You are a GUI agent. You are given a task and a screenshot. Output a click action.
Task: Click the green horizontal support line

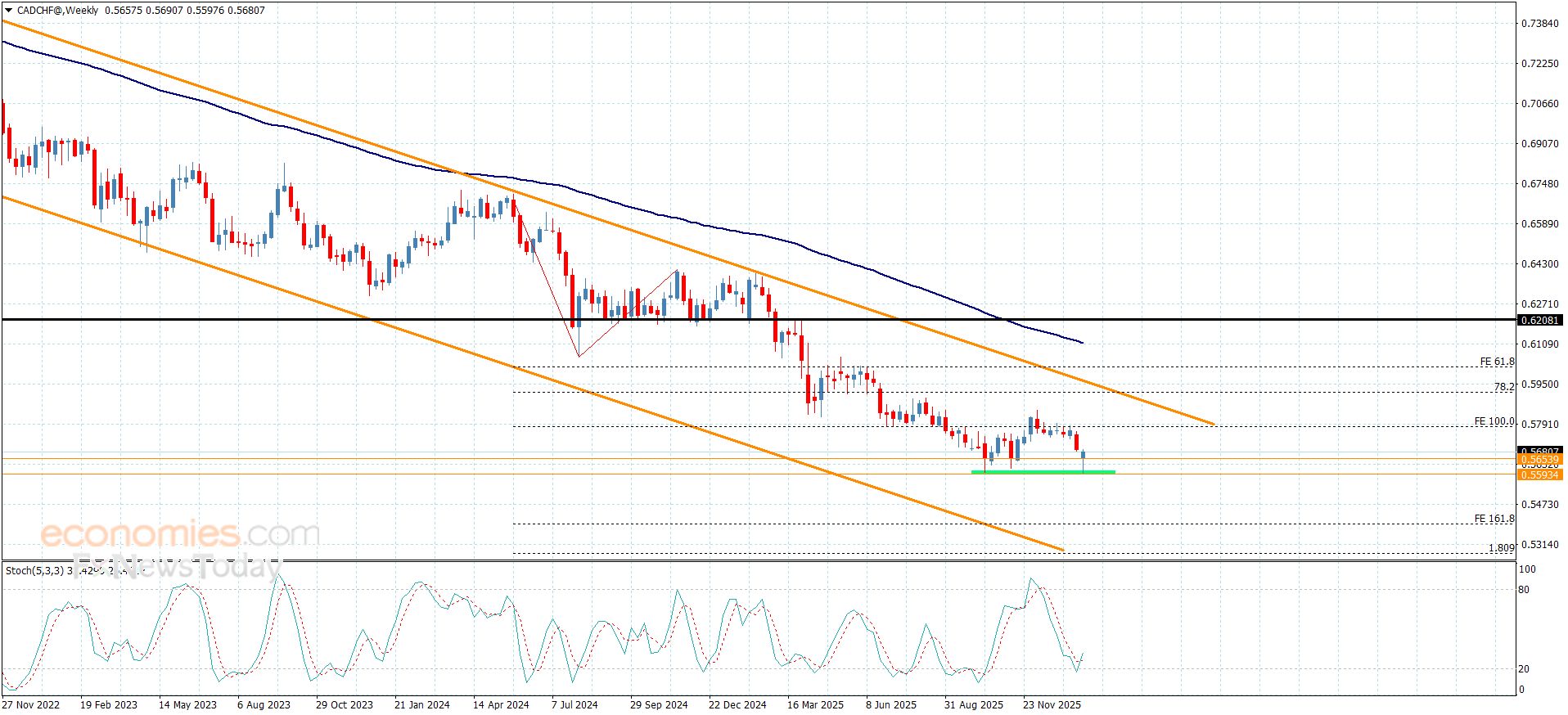coord(1042,472)
